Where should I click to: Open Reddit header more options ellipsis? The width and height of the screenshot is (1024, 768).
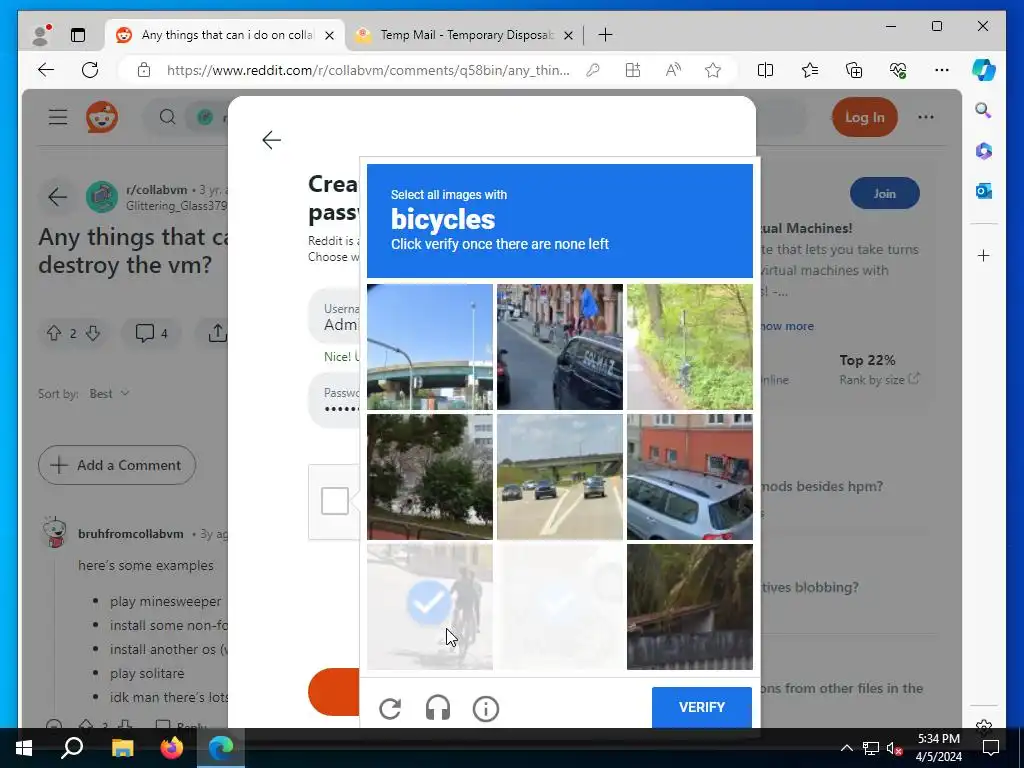[x=925, y=118]
